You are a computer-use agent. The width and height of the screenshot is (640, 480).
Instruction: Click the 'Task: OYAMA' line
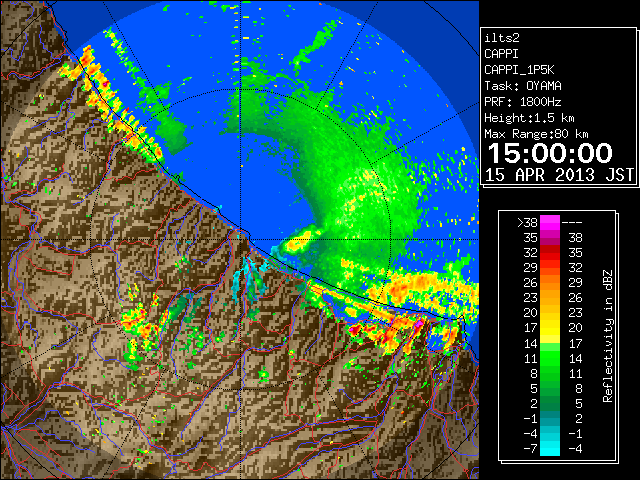[x=522, y=86]
